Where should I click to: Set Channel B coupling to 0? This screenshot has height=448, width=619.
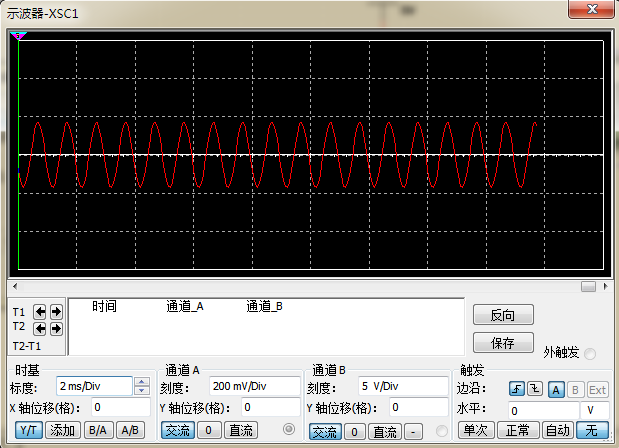pos(354,432)
